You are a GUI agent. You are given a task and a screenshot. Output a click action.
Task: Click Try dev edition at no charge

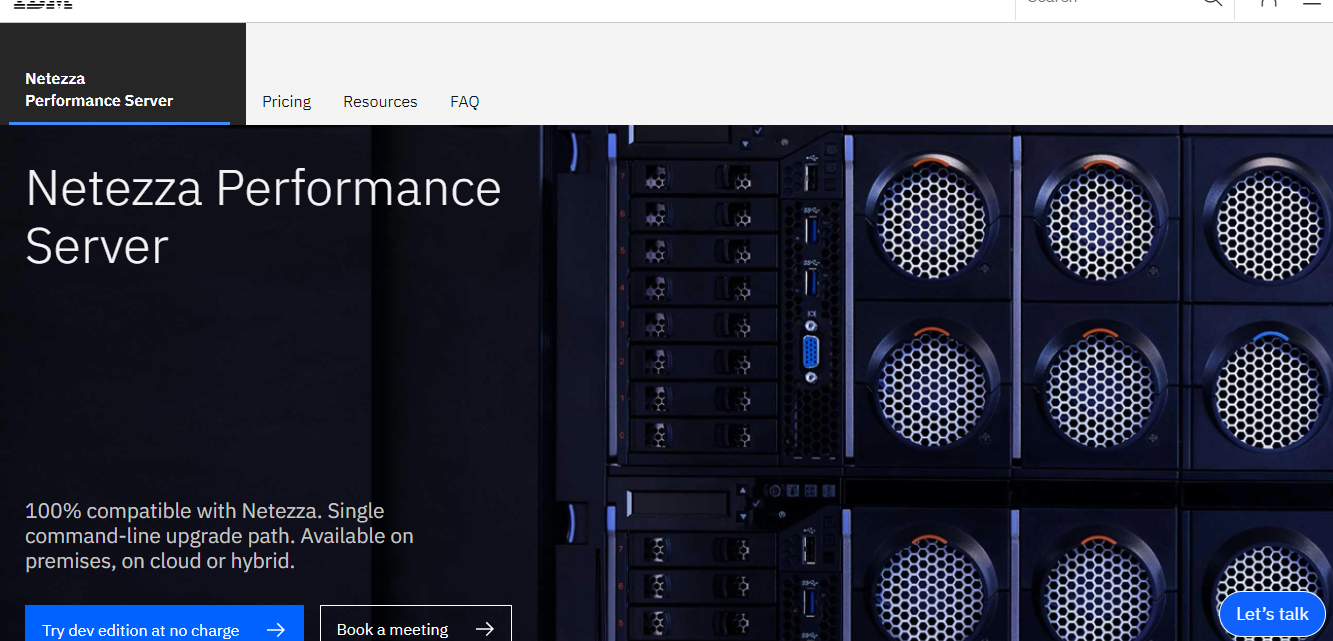tap(164, 624)
